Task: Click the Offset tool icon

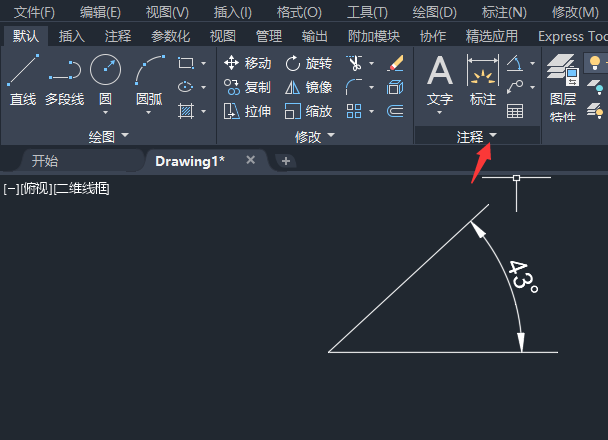Action: pyautogui.click(x=395, y=111)
